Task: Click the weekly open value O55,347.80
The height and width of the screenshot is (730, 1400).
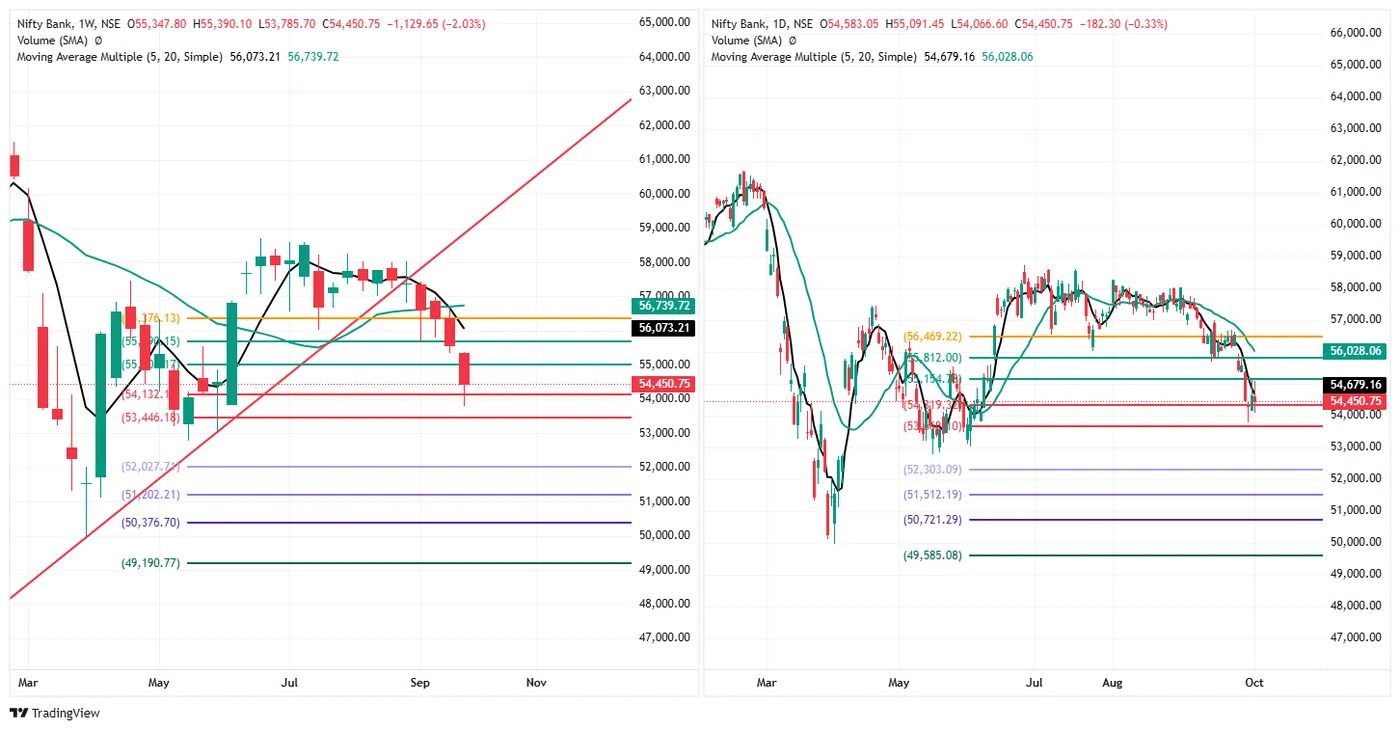Action: point(155,24)
